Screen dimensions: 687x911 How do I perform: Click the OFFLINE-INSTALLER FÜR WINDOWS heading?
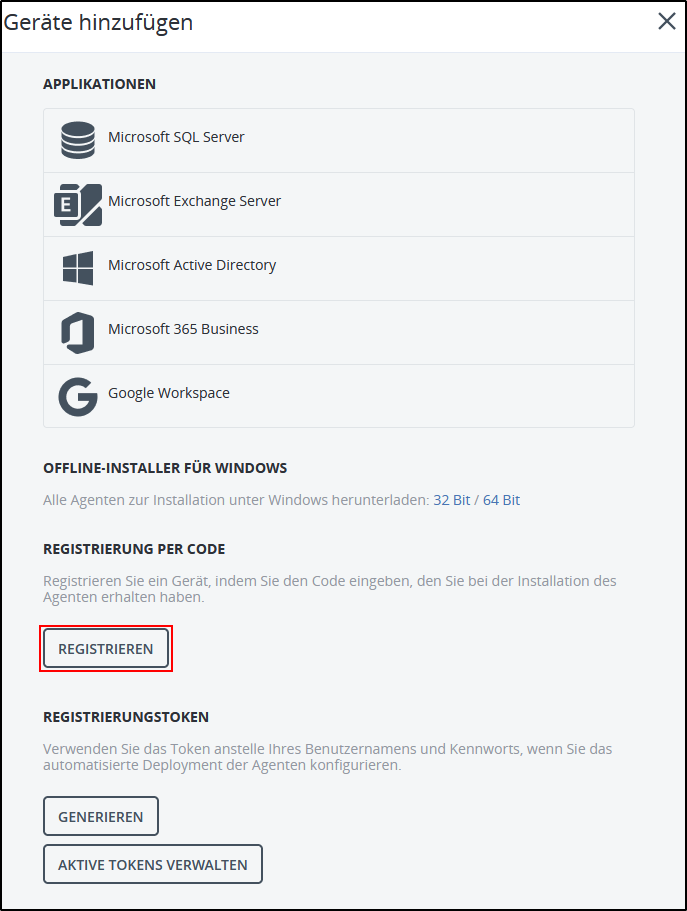pos(164,468)
